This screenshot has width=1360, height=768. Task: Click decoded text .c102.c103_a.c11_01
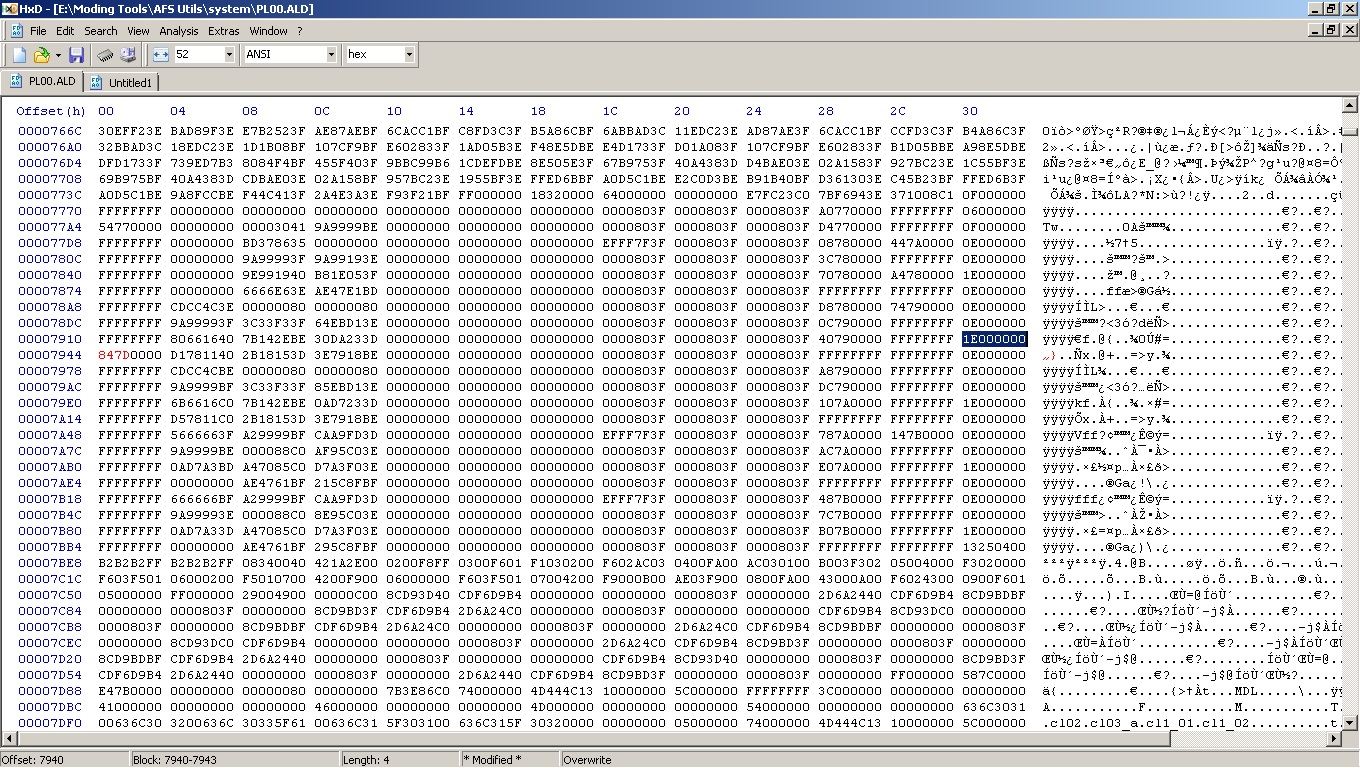pyautogui.click(x=1118, y=723)
